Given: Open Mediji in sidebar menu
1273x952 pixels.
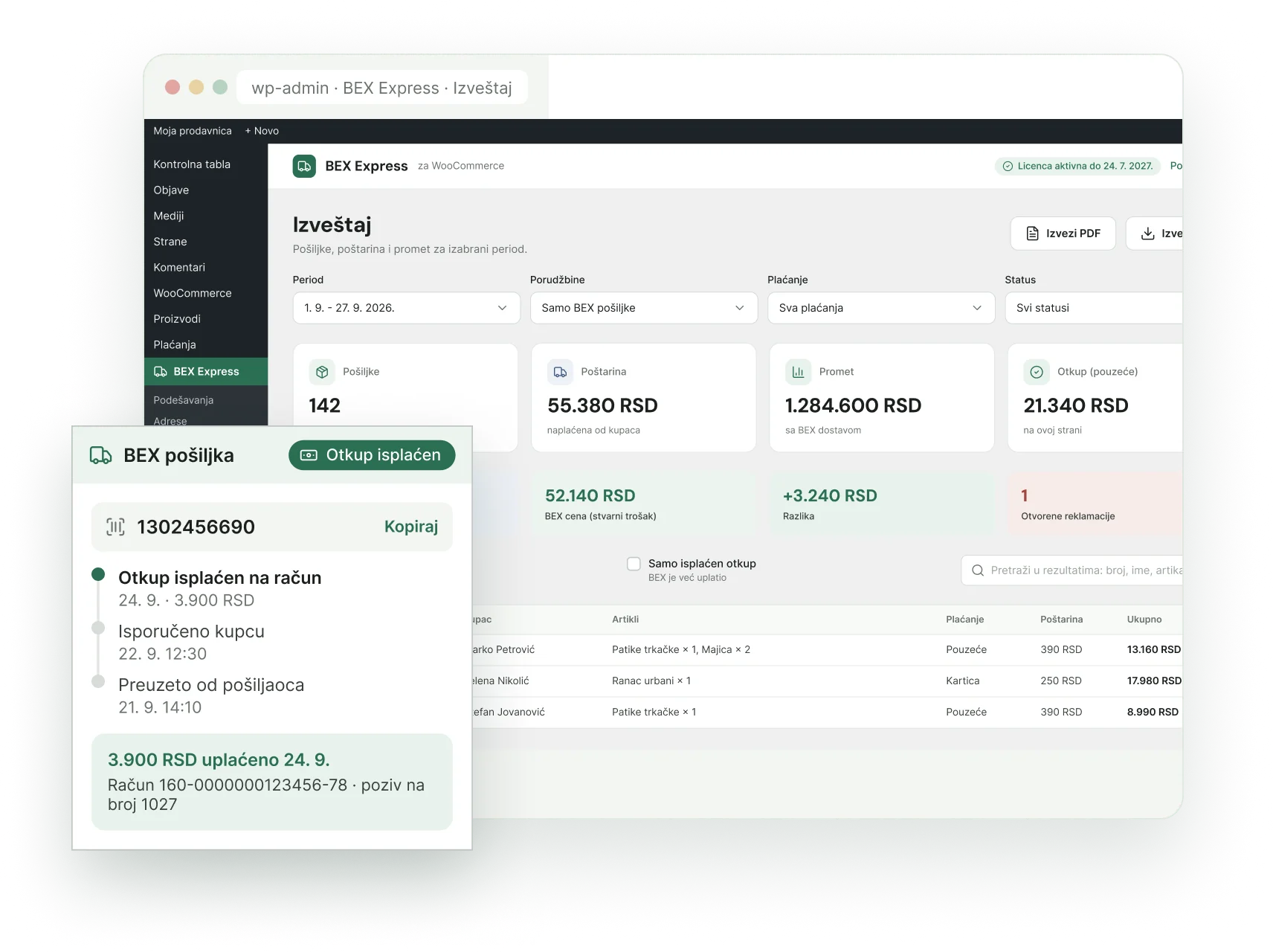Looking at the screenshot, I should click(x=169, y=216).
